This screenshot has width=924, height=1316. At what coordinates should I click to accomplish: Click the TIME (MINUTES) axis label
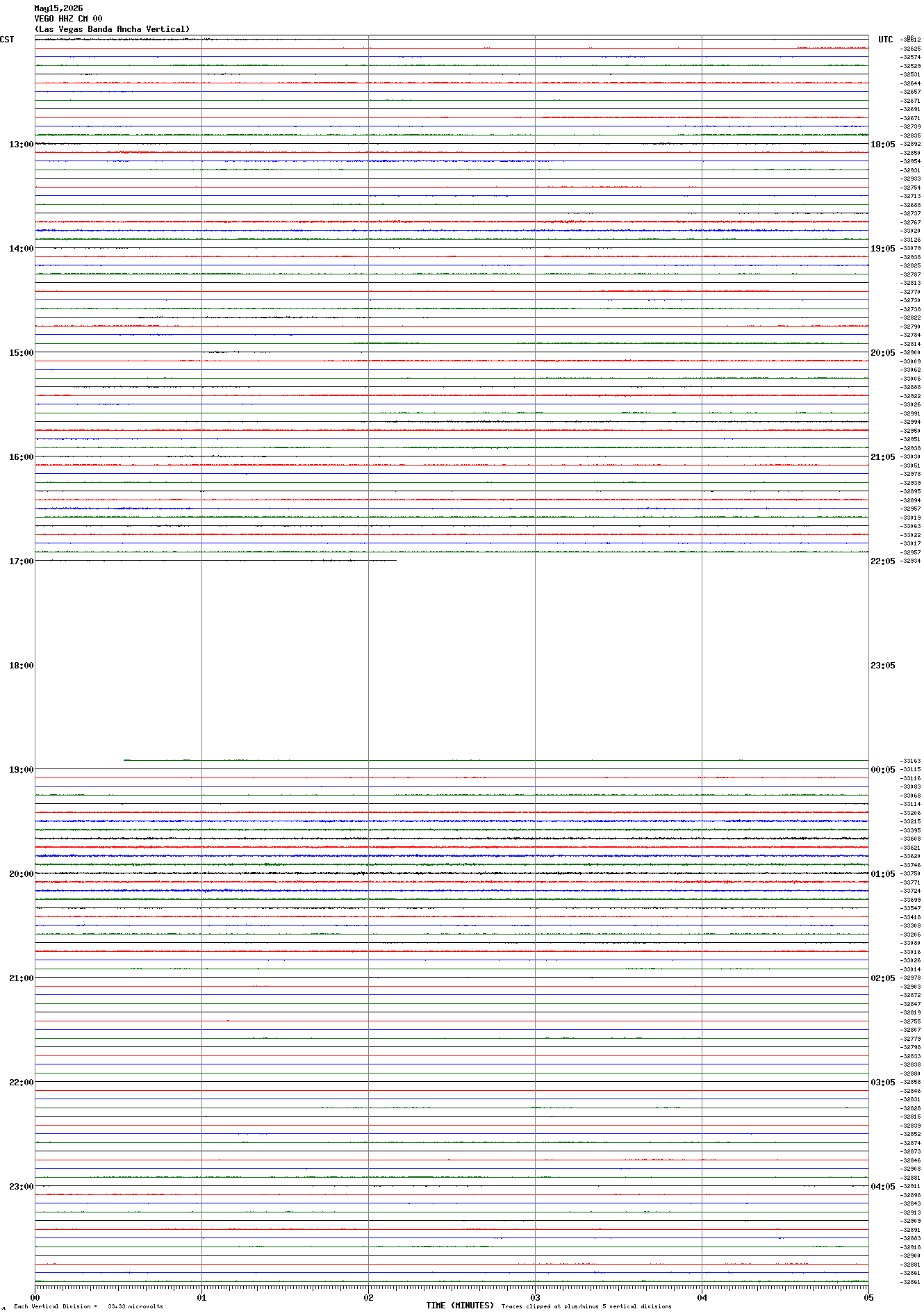pos(460,1306)
